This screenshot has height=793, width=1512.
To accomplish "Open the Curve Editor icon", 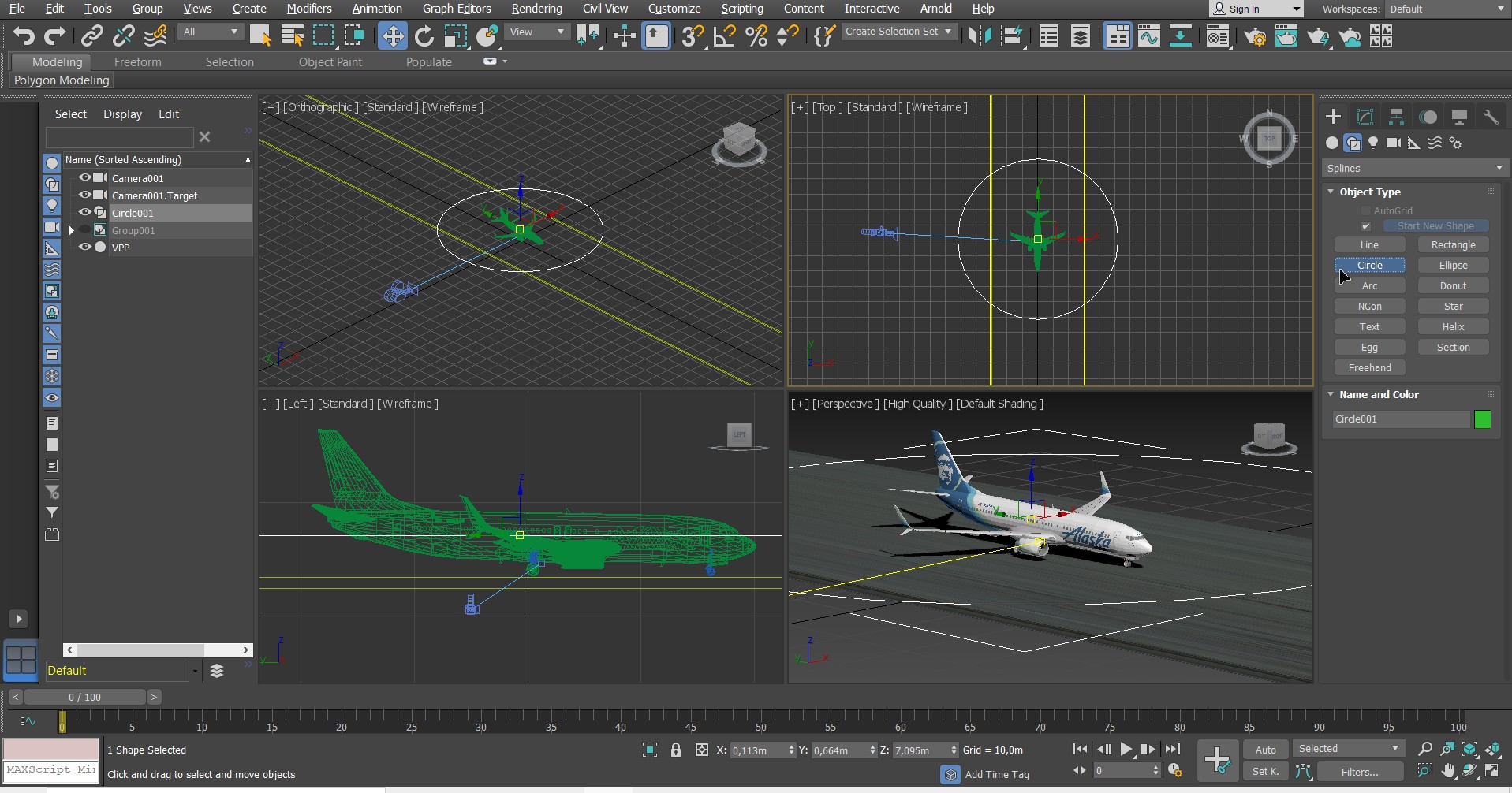I will point(1149,36).
